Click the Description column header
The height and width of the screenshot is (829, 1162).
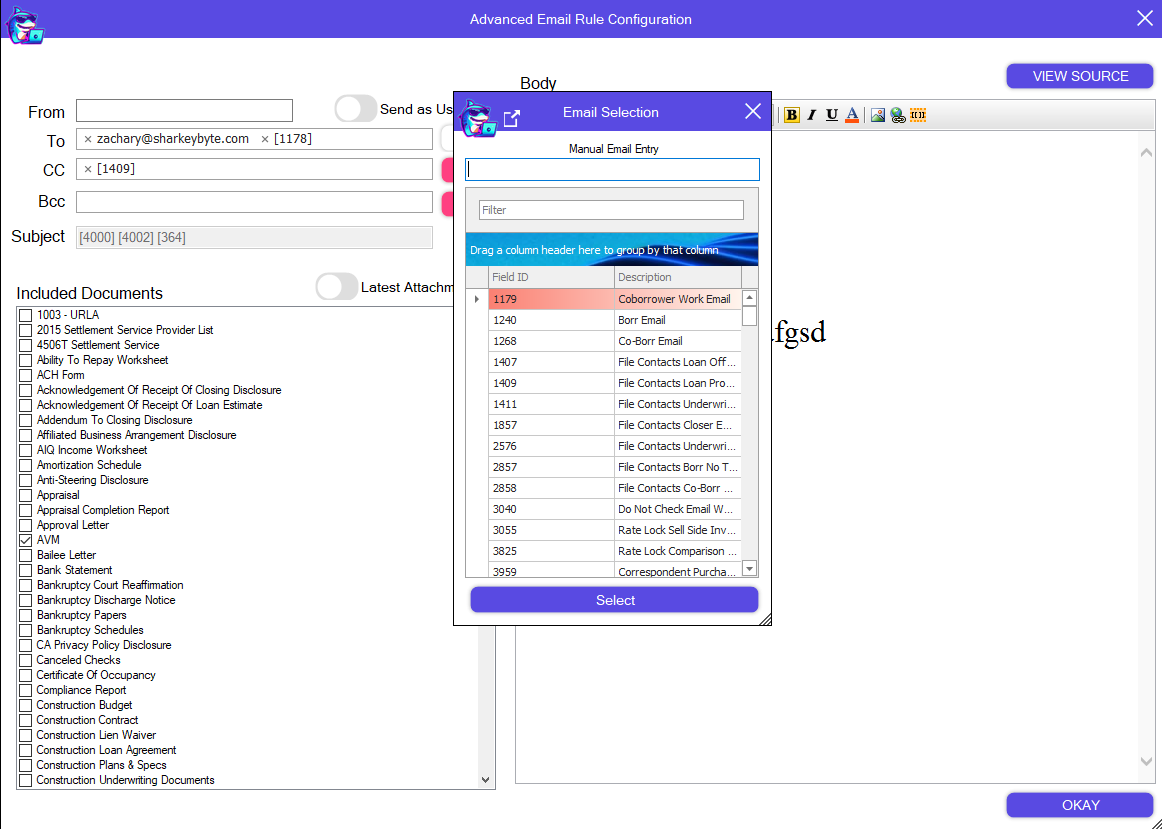click(x=677, y=277)
